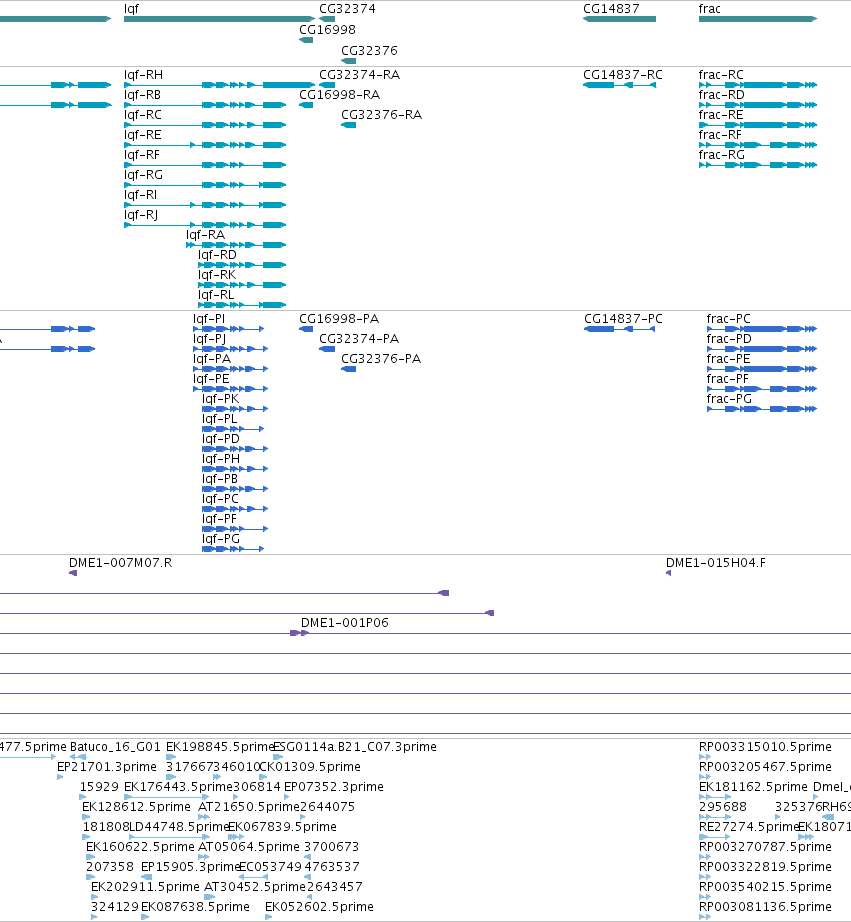
Task: Click the frac-RC transcript label
Action: (x=721, y=75)
